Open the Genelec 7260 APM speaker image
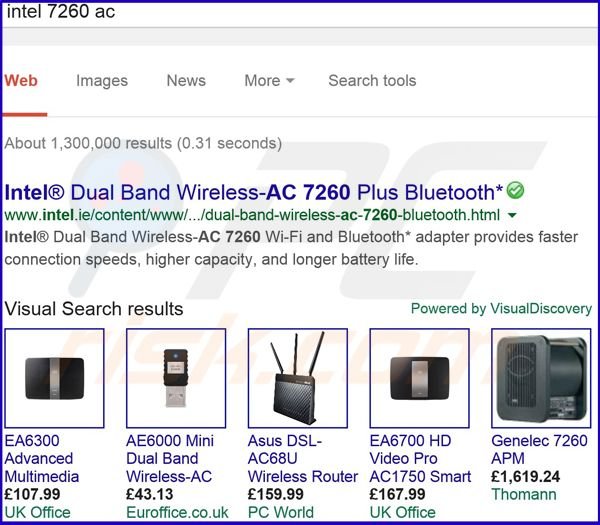Viewport: 600px width, 525px height. (x=541, y=378)
